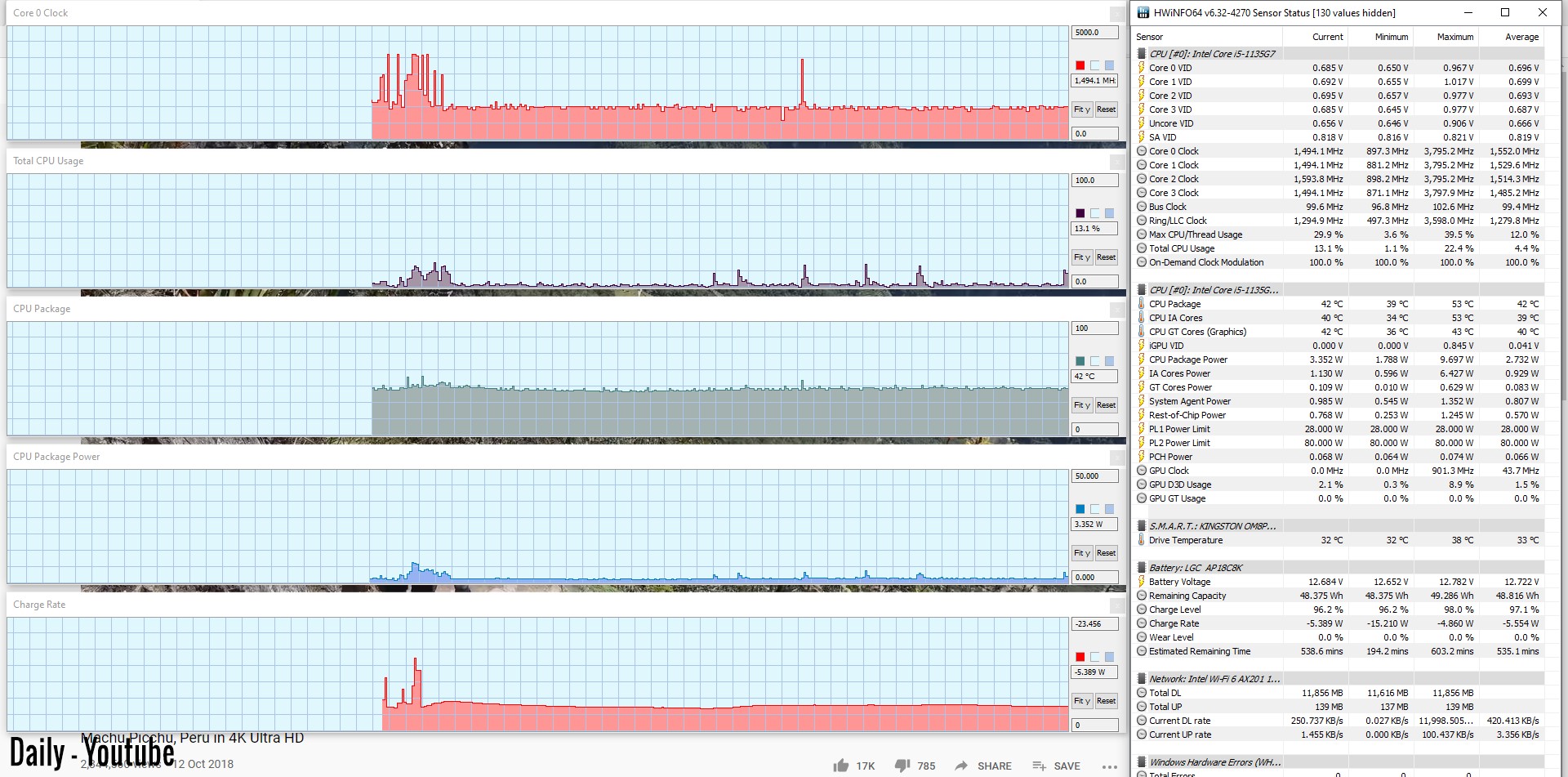Close the Core 0 Clock graph panel
This screenshot has width=1568, height=777.
click(x=1116, y=14)
